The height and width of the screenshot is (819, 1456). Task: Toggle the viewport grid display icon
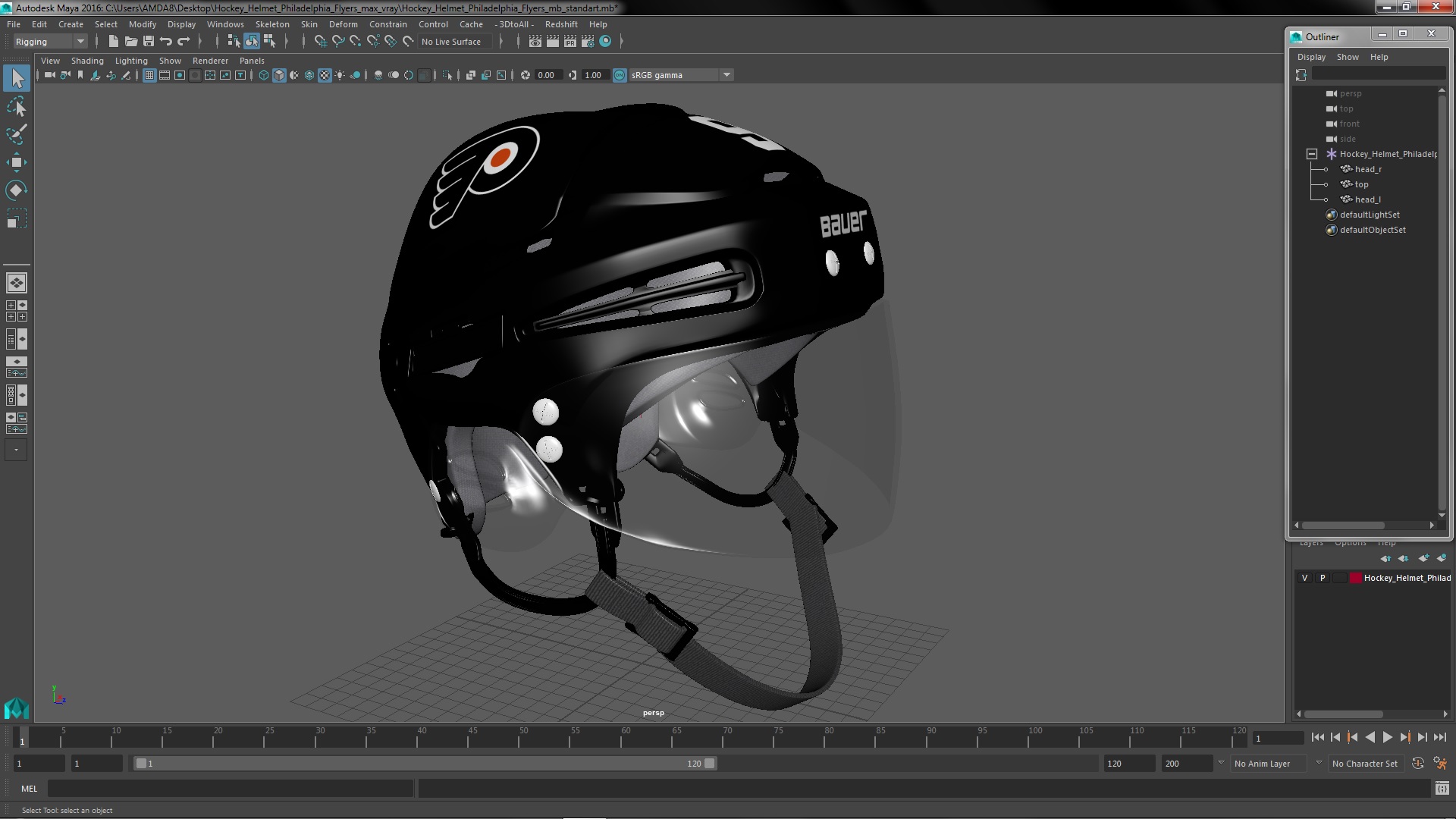pyautogui.click(x=149, y=75)
